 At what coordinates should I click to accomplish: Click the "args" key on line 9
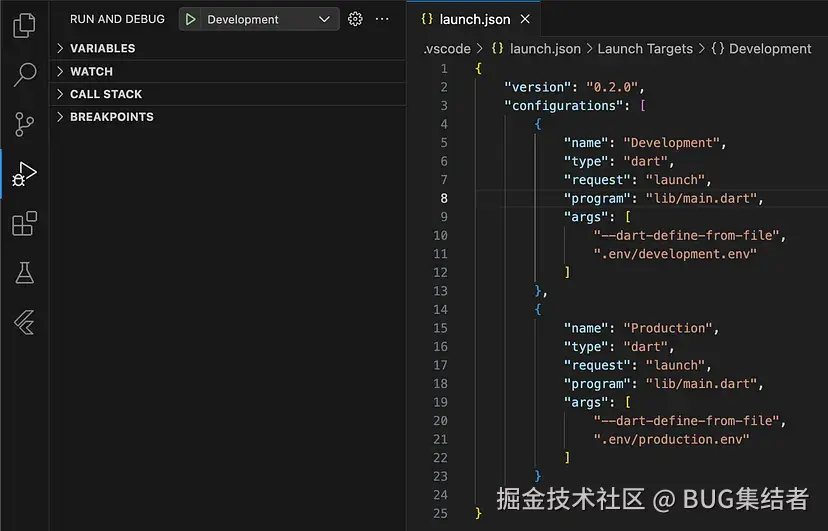click(586, 217)
